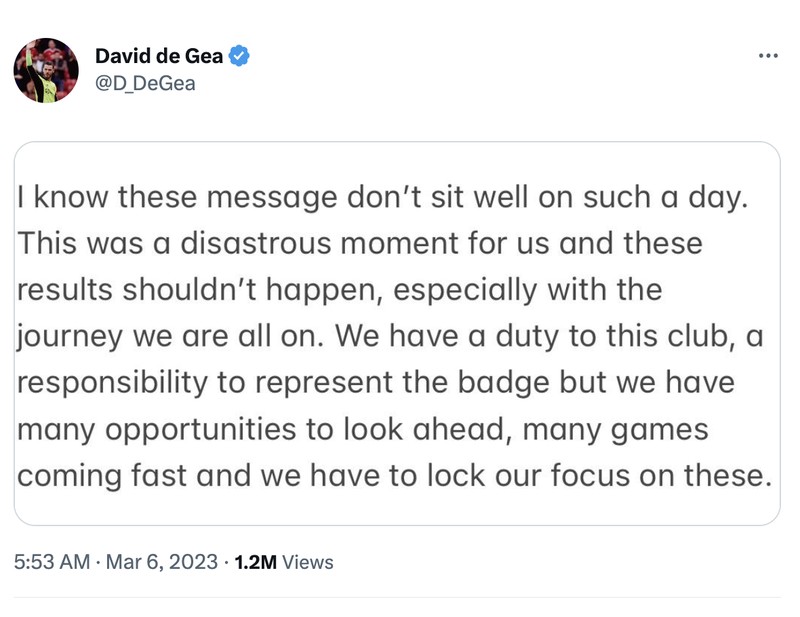This screenshot has width=800, height=617.
Task: Click the line starting "I know these message"
Action: 382,197
